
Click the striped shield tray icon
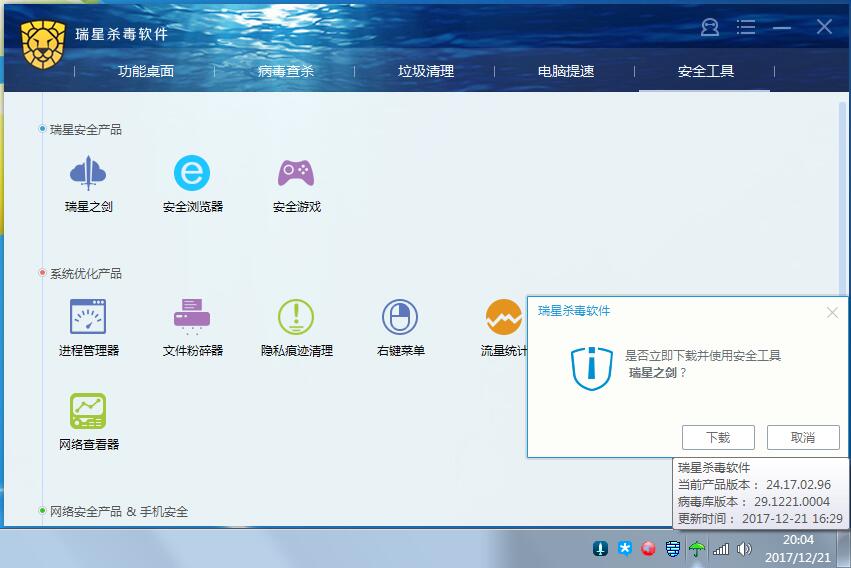(672, 549)
